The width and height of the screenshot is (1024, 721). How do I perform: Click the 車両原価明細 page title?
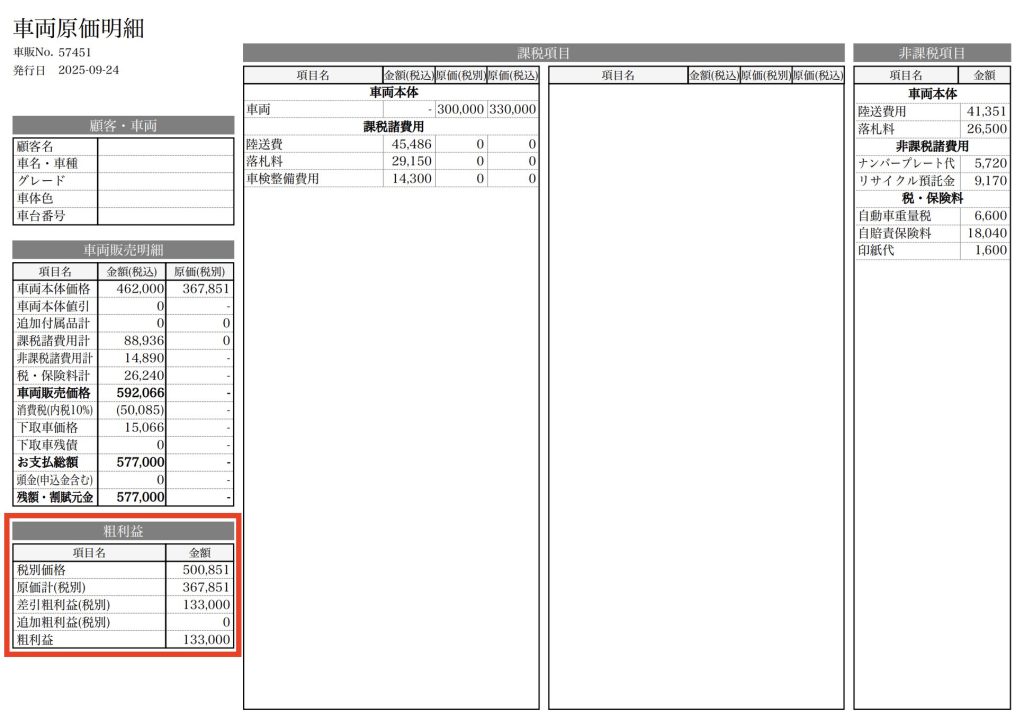pyautogui.click(x=78, y=28)
